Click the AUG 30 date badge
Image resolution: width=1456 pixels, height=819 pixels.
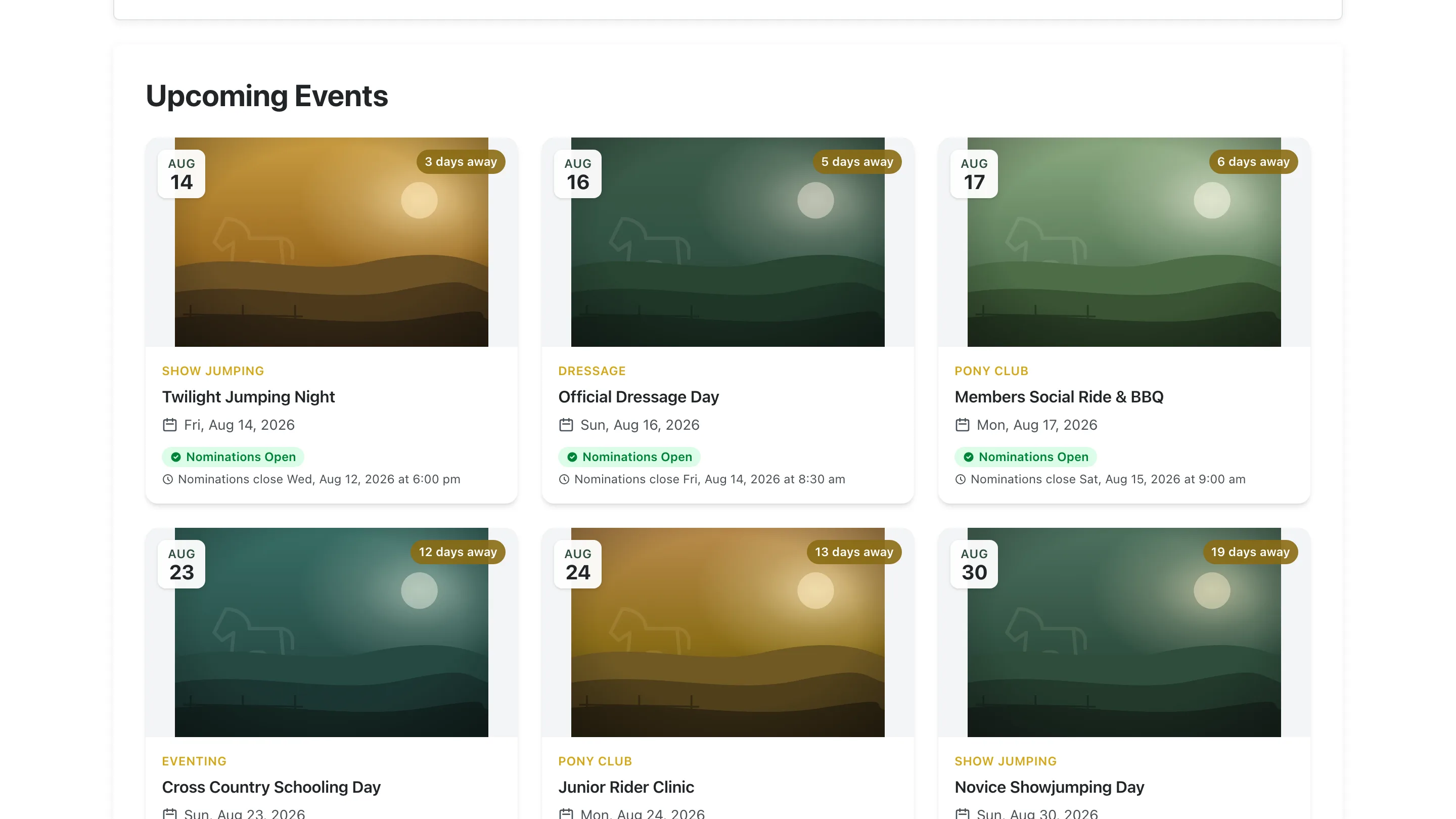(974, 564)
